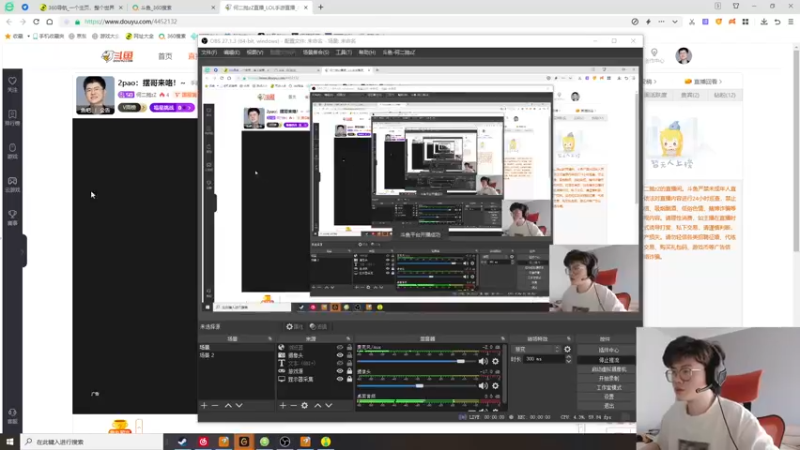800x450 pixels.
Task: Move the scene down with the arrow
Action: point(239,406)
